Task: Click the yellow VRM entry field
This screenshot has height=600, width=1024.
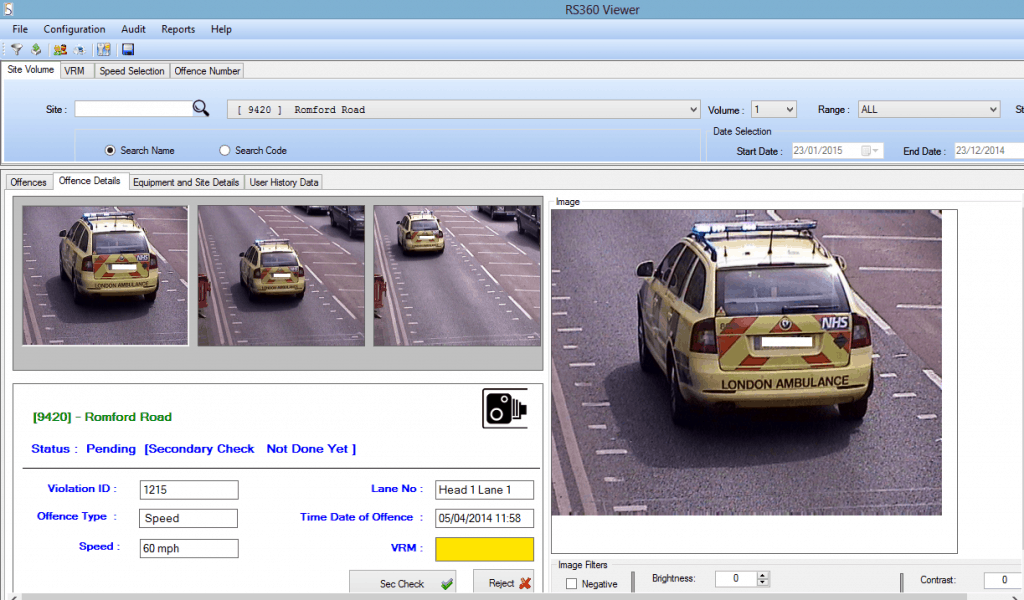Action: click(x=485, y=549)
